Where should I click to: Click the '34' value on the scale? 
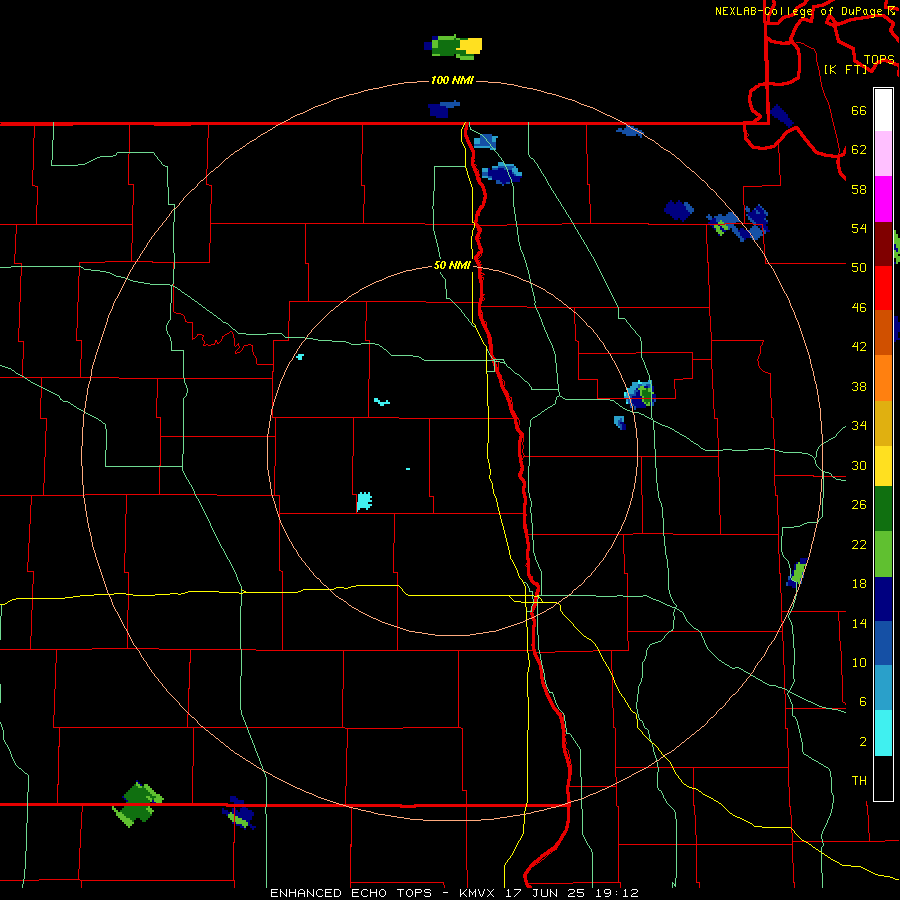[859, 426]
